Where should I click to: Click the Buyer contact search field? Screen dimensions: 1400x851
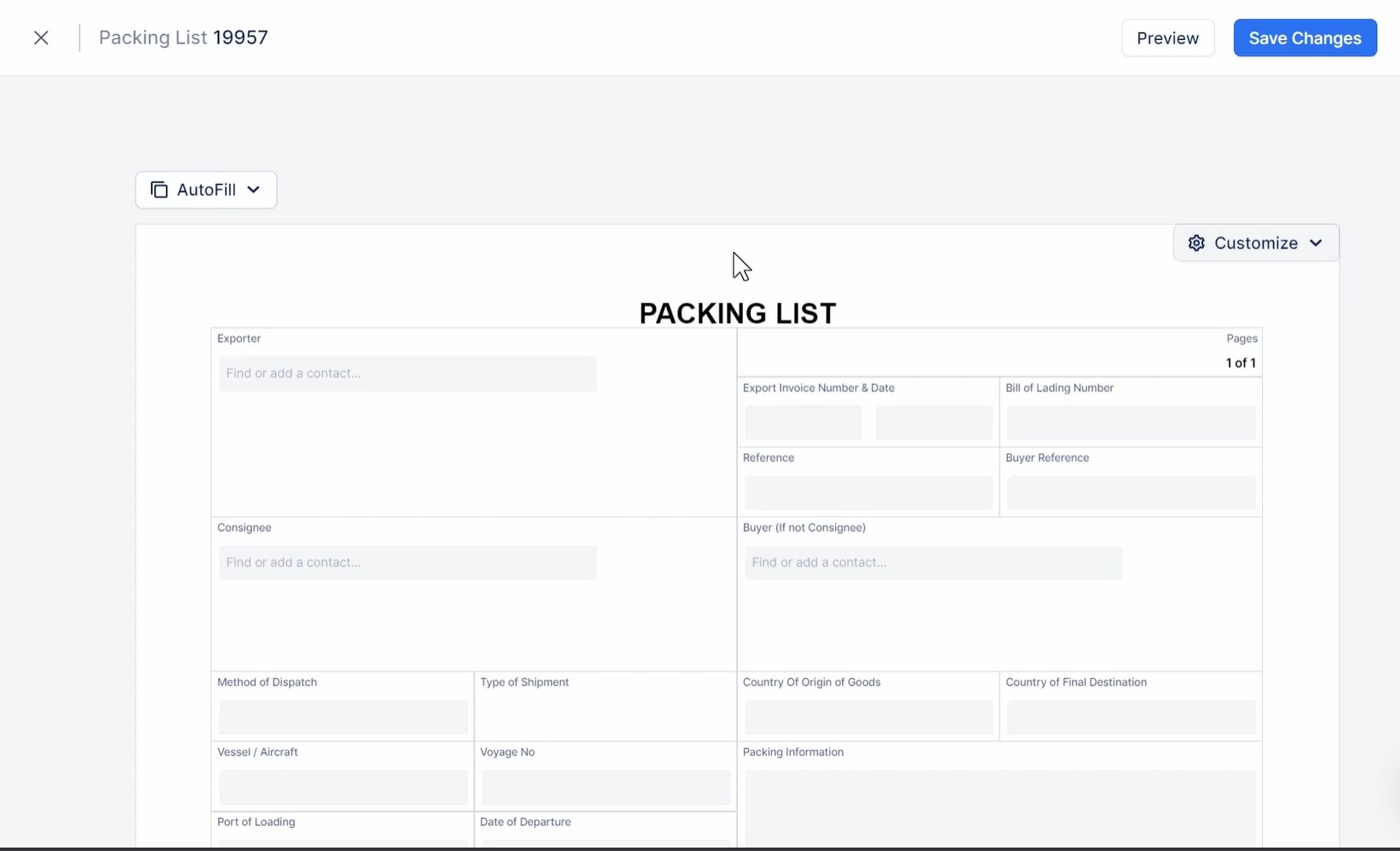933,563
